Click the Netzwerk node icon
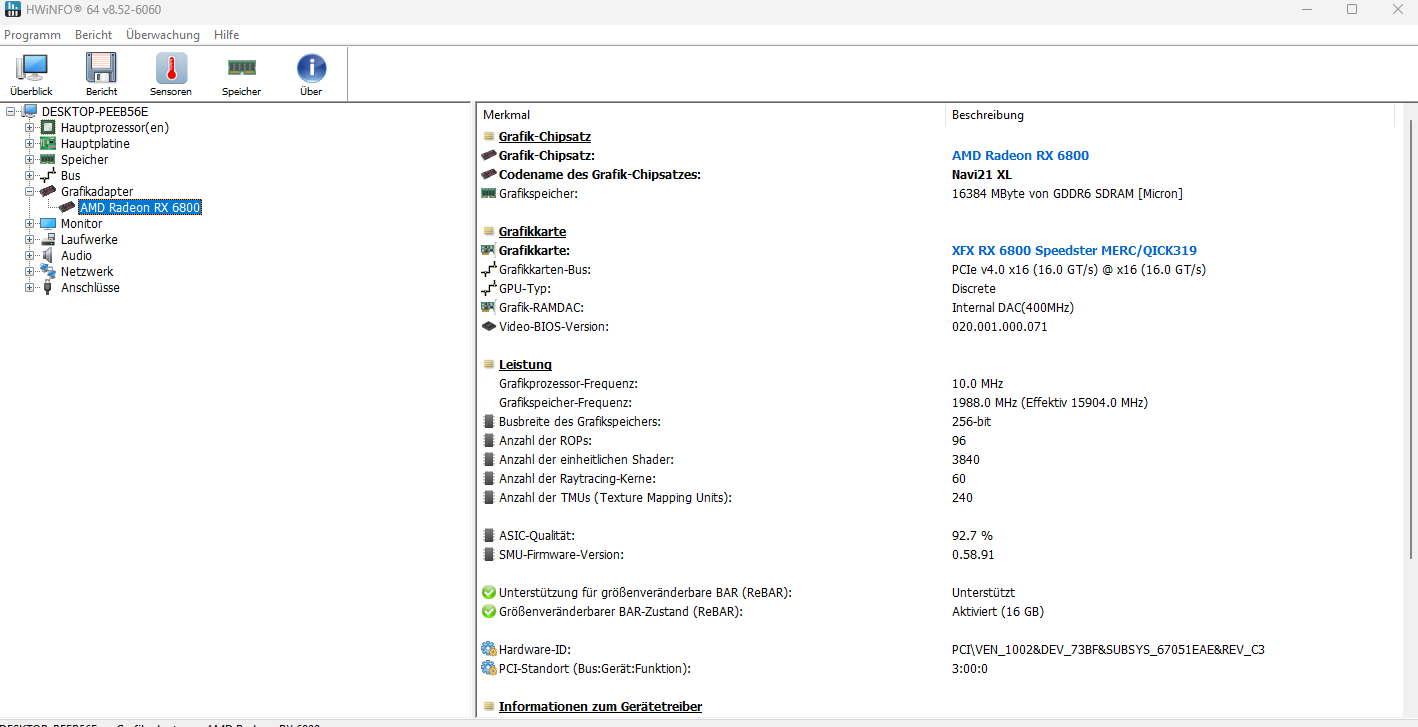The image size is (1418, 727). tap(48, 271)
